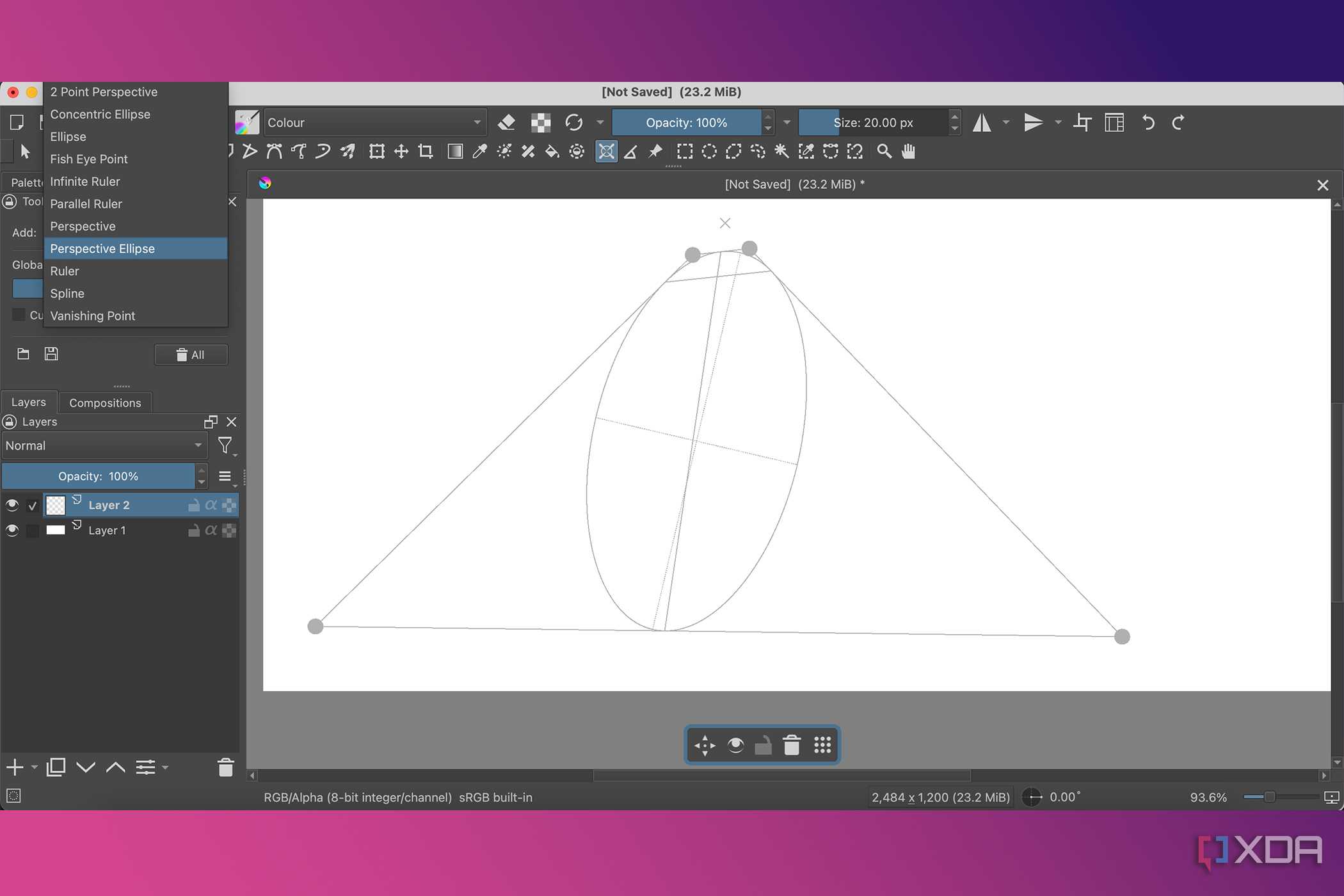1344x896 pixels.
Task: Open brush opacity extra options arrow
Action: (x=787, y=122)
